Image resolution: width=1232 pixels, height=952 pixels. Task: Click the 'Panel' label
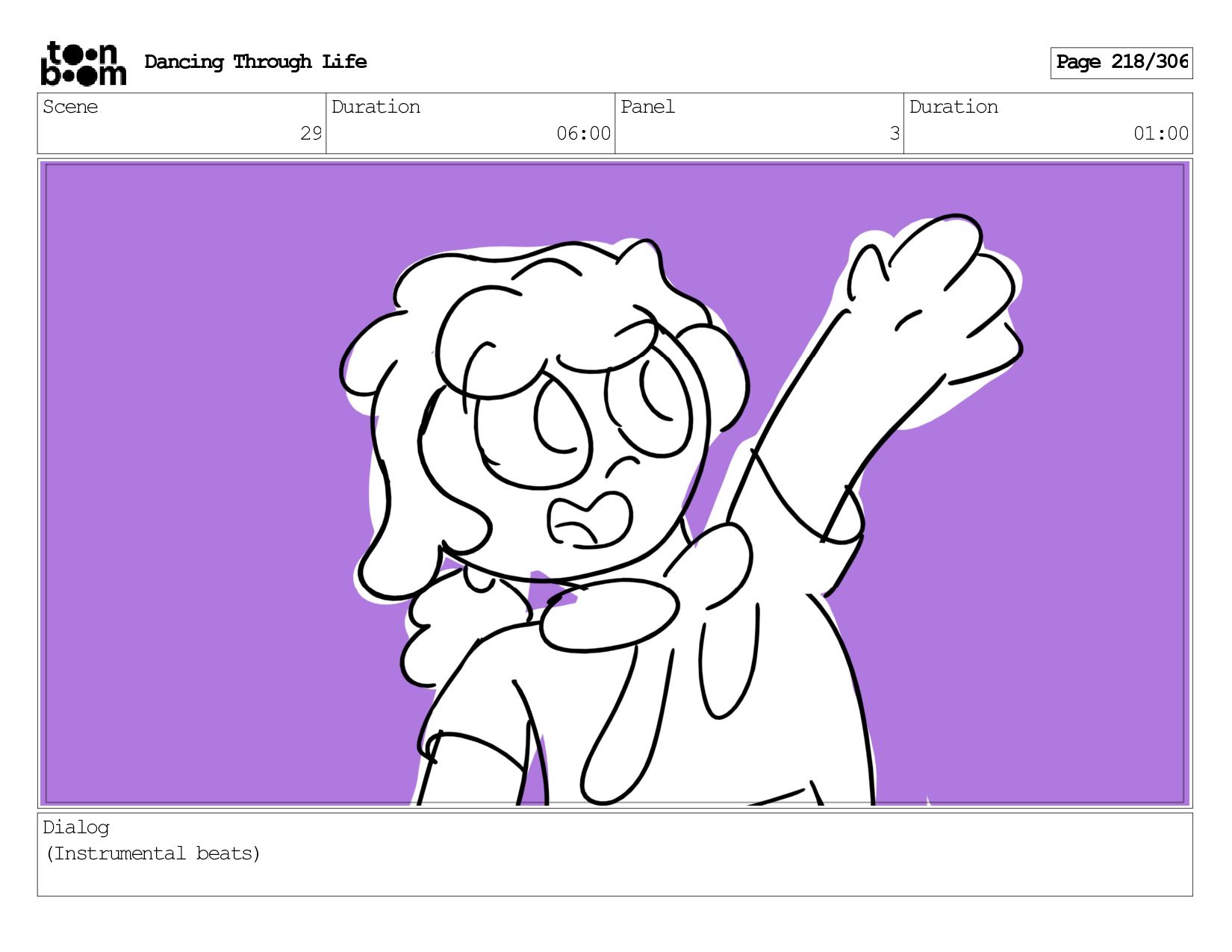click(x=647, y=107)
